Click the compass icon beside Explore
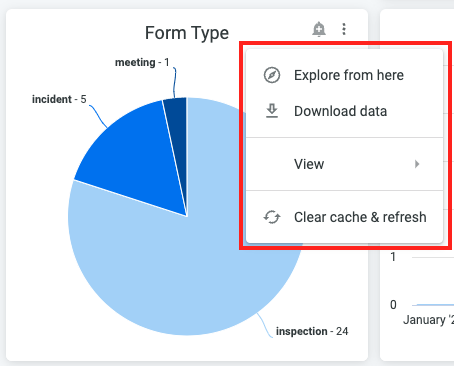Image resolution: width=454 pixels, height=366 pixels. [x=272, y=75]
